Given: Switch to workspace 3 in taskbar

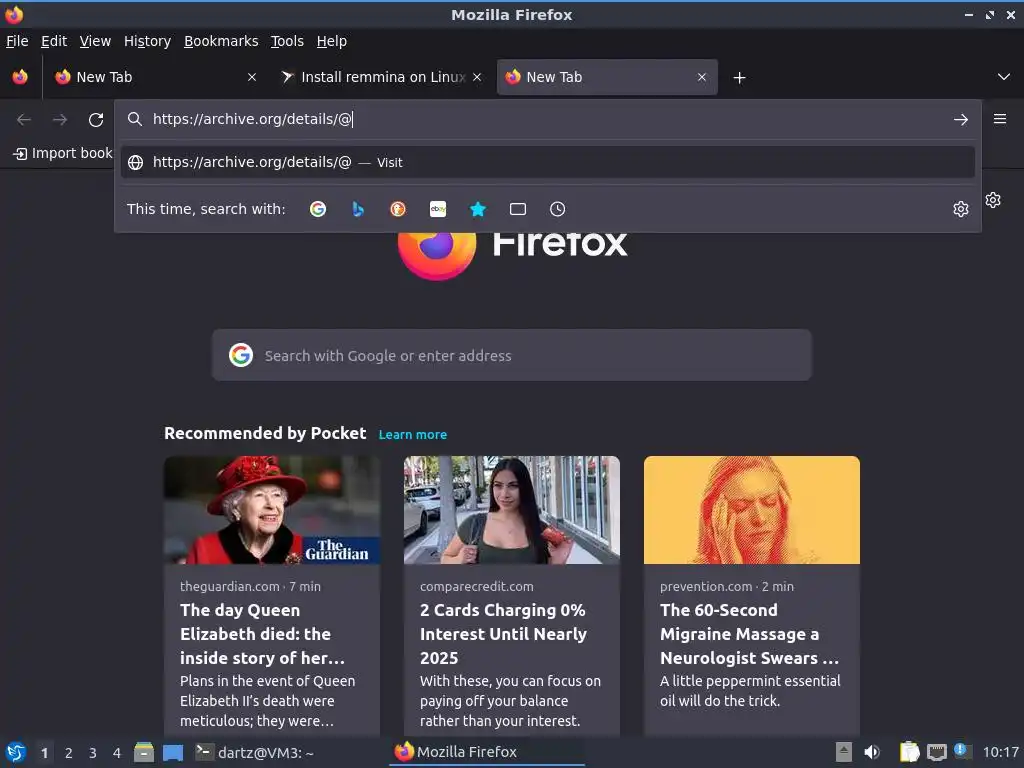Looking at the screenshot, I should click(93, 753).
